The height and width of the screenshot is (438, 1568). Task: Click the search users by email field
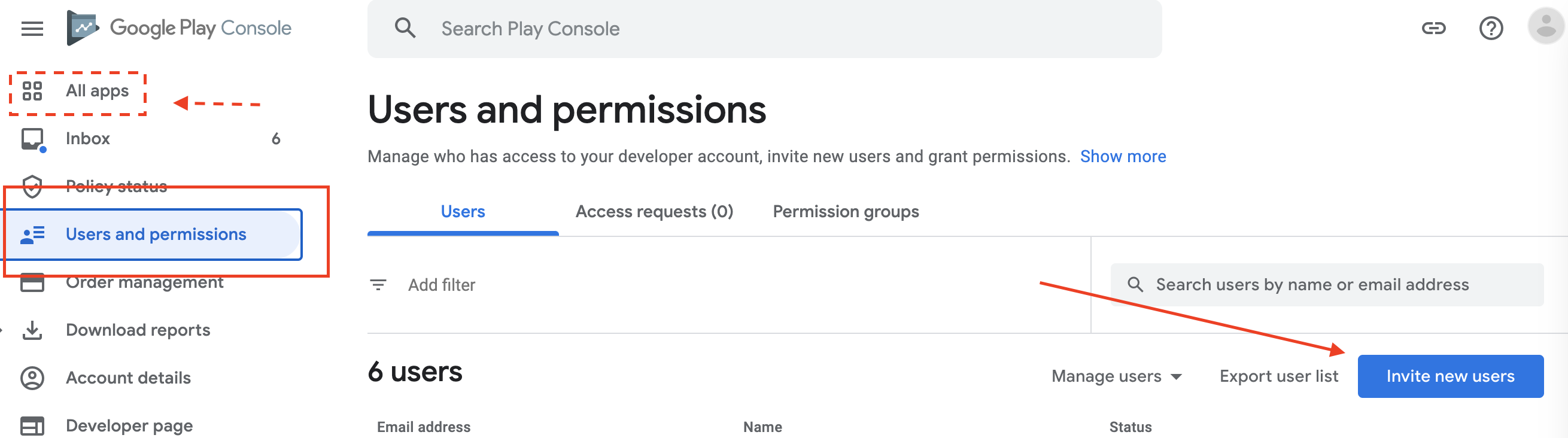[x=1326, y=285]
